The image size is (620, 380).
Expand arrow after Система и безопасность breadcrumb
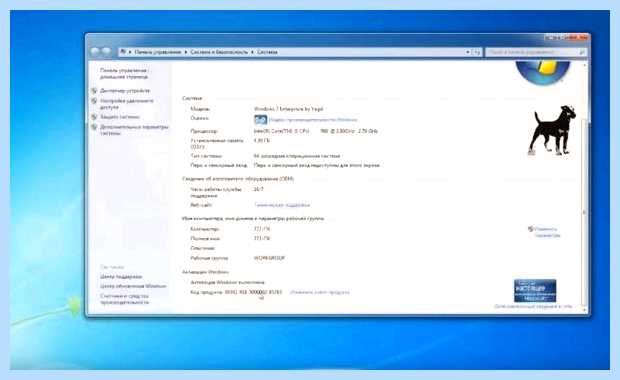click(x=252, y=52)
